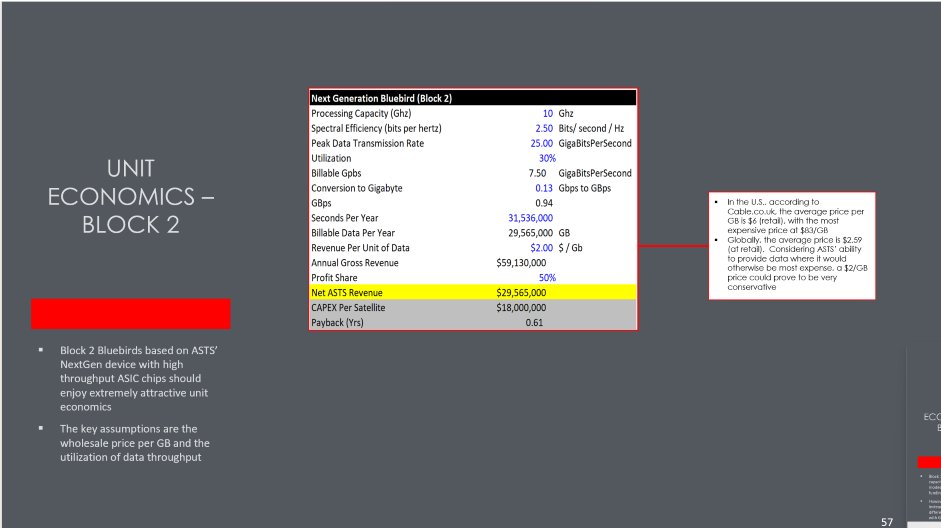Click the '$ / Gb' unit text
Viewport: 941px width, 528px height.
[570, 248]
